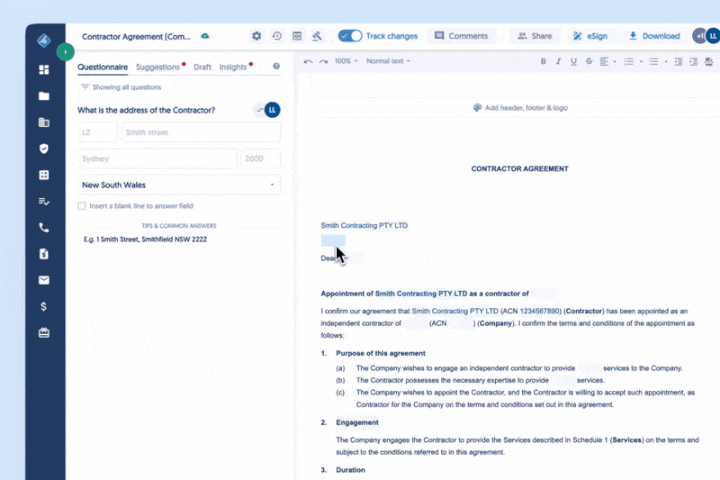This screenshot has height=480, width=720.
Task: Download the document
Action: pyautogui.click(x=654, y=36)
